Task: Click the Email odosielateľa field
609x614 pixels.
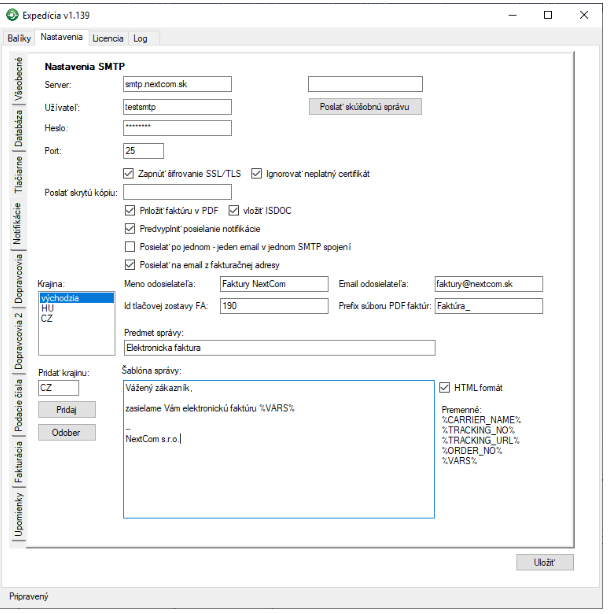Action: (x=489, y=284)
